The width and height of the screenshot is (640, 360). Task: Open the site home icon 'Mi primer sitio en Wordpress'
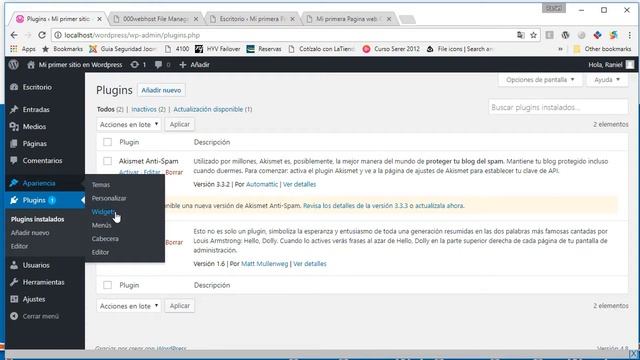point(75,64)
